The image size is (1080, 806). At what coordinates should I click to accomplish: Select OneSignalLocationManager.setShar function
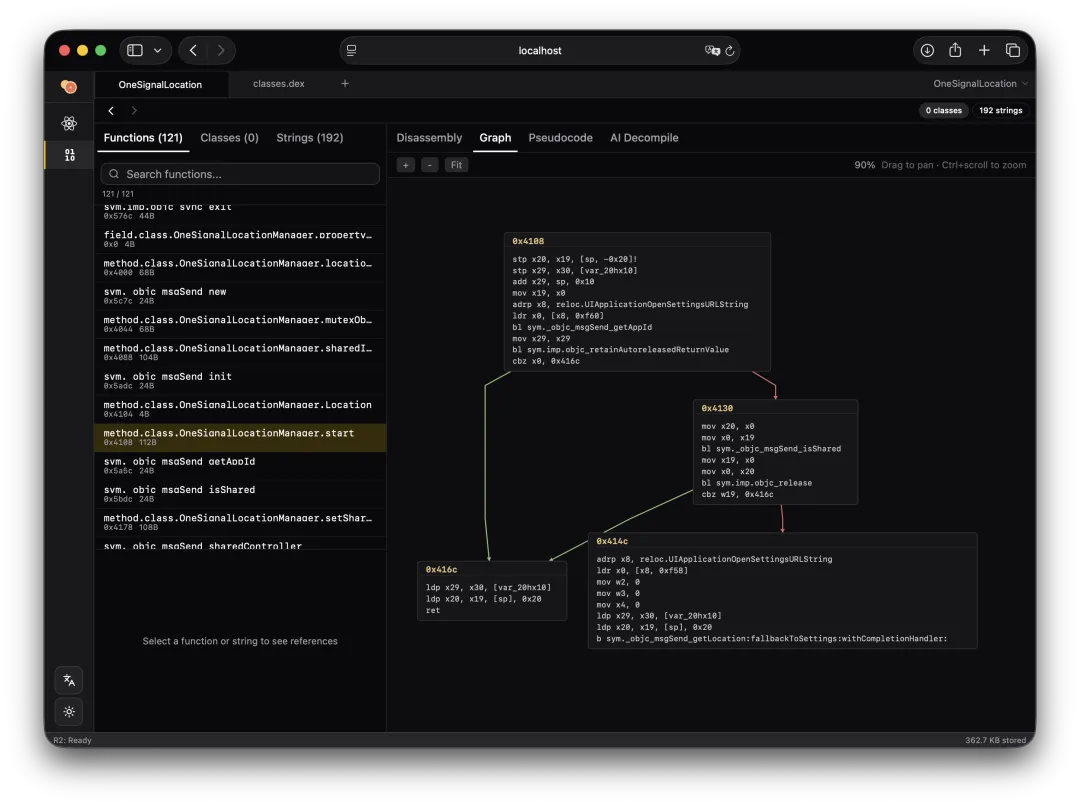point(240,522)
